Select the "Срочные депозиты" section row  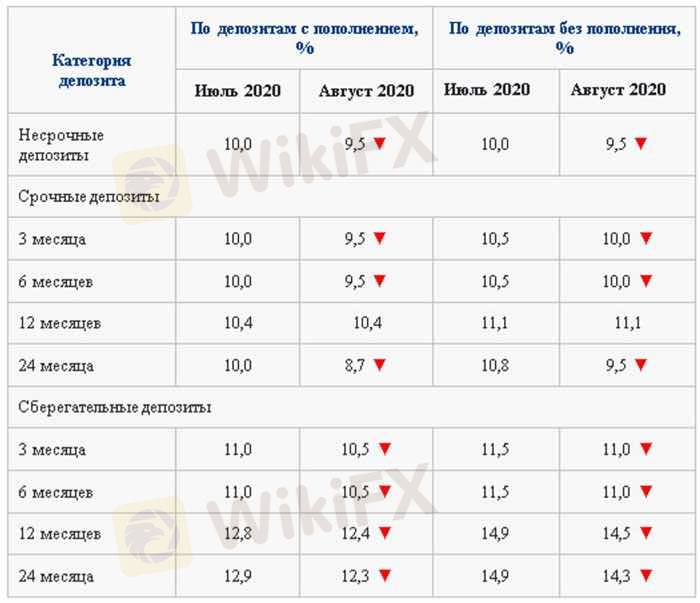coord(88,197)
